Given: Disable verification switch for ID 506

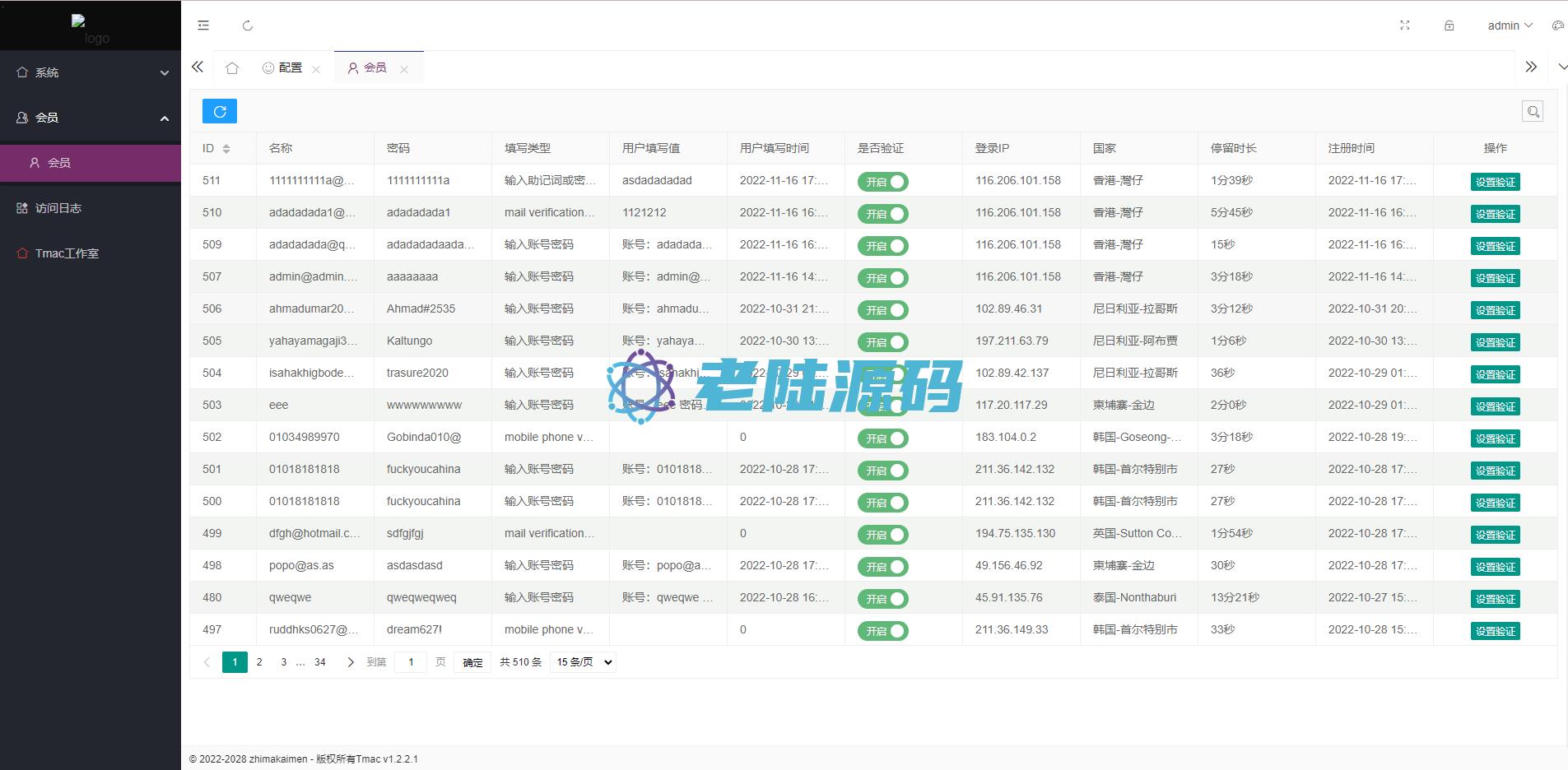Looking at the screenshot, I should [x=882, y=310].
